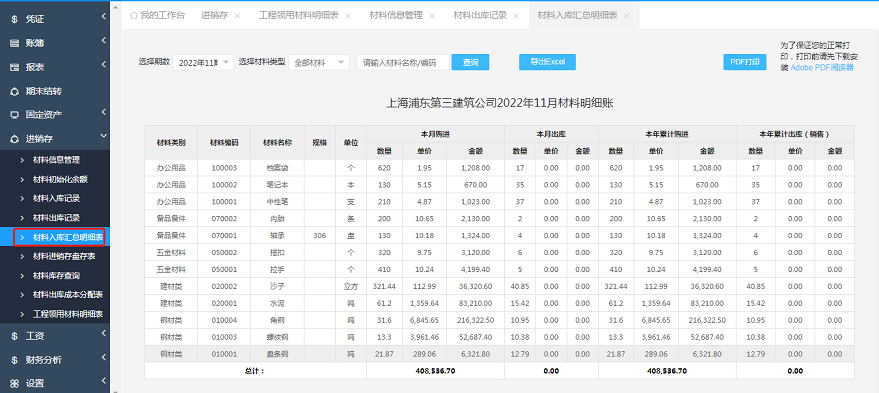Screen dimensions: 879x393
Task: Close the 工程领用材料明细表 tab
Action: [x=348, y=16]
